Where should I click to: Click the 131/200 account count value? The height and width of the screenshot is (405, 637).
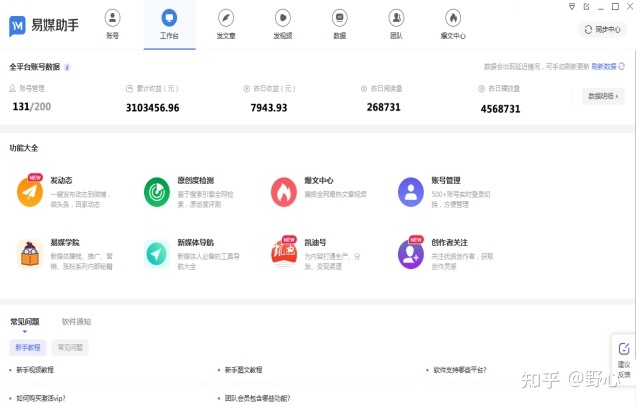[32, 107]
